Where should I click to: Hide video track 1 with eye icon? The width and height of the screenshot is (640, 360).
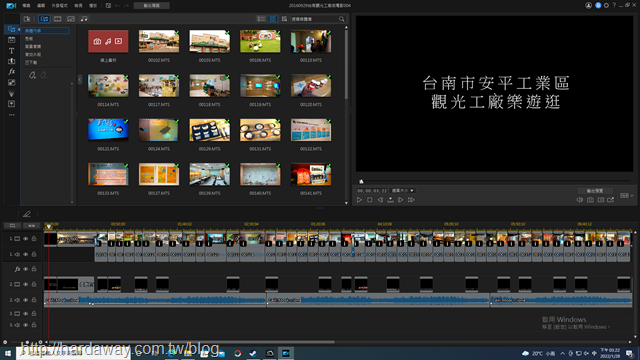[x=26, y=239]
